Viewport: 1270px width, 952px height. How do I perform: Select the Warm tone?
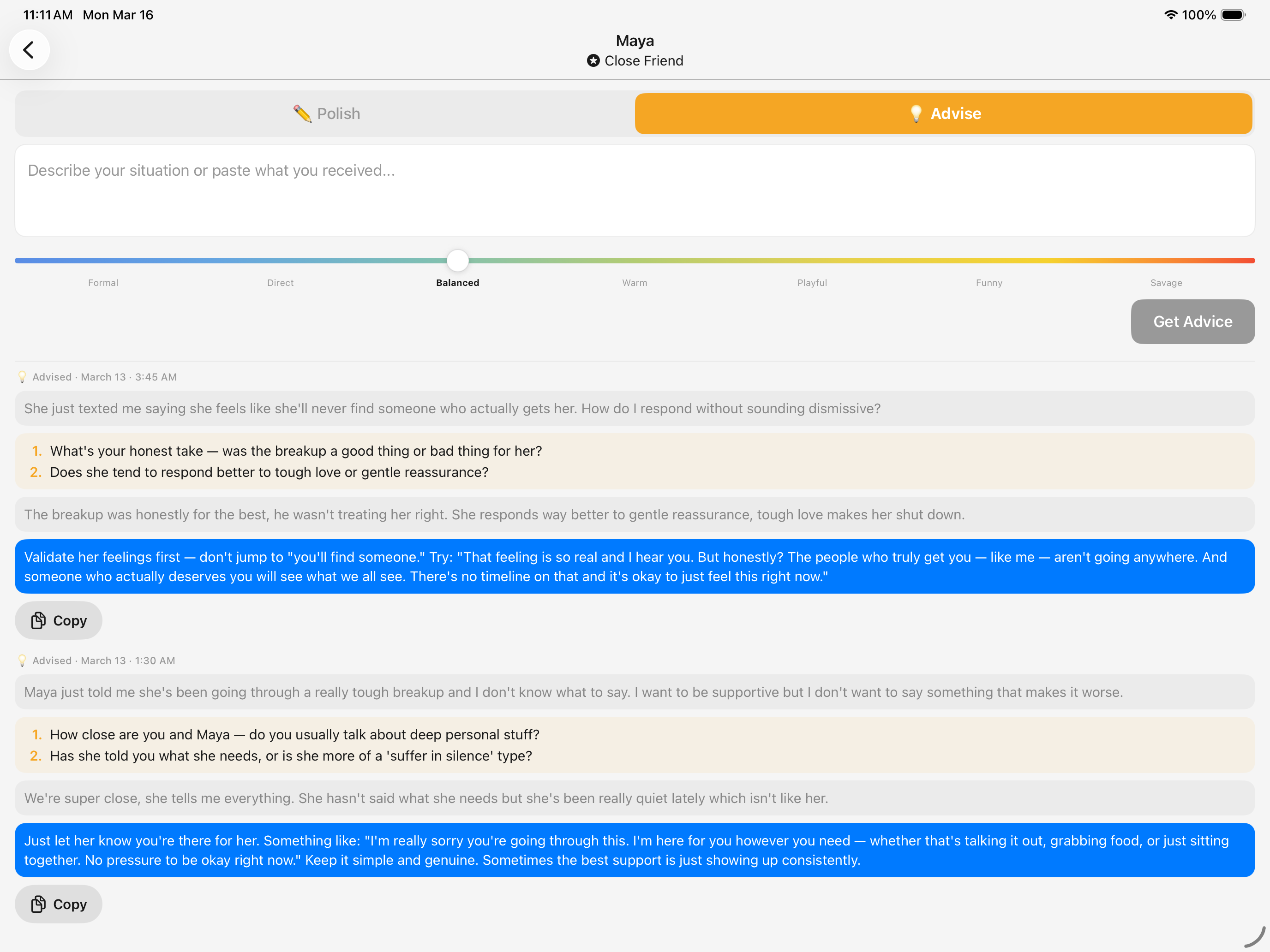(x=635, y=282)
